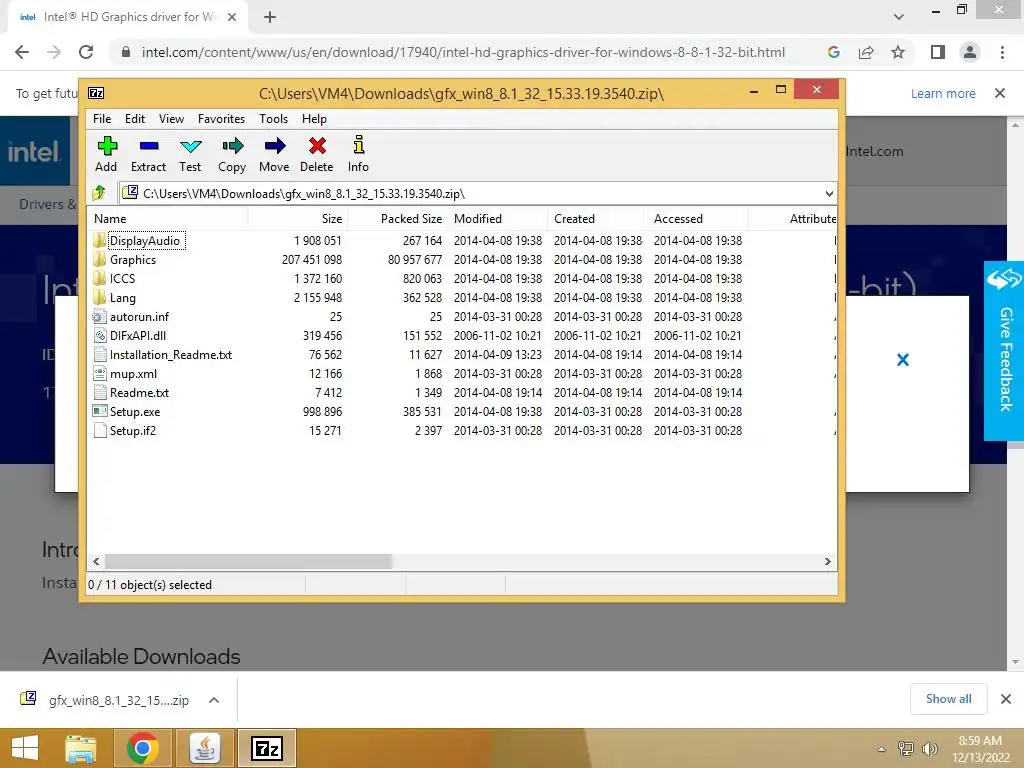Screen dimensions: 1024x768
Task: Open the Give Feedback side tab
Action: [x=1004, y=351]
